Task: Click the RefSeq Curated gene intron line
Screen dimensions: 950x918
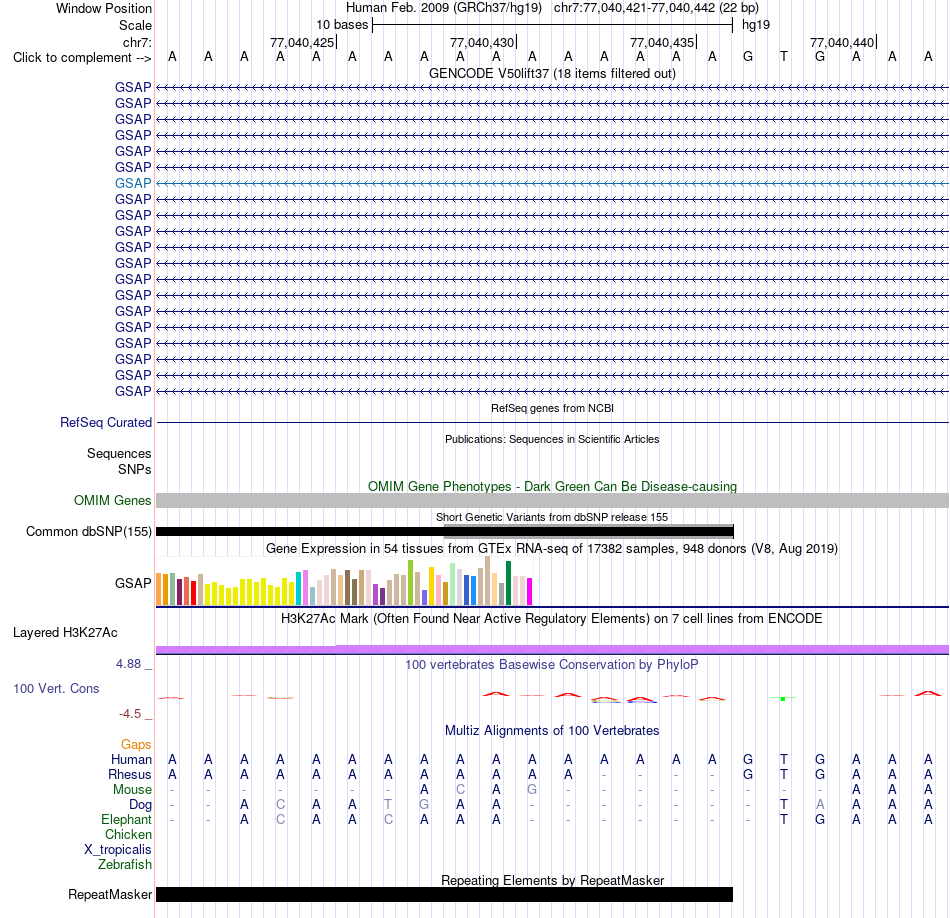Action: coord(552,422)
